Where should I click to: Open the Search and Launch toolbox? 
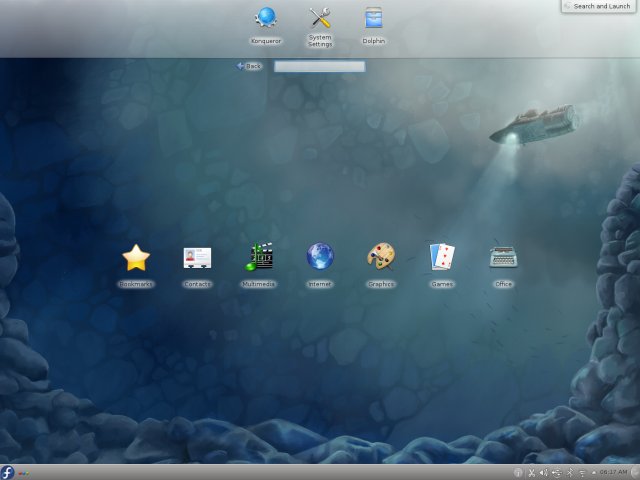tap(597, 6)
